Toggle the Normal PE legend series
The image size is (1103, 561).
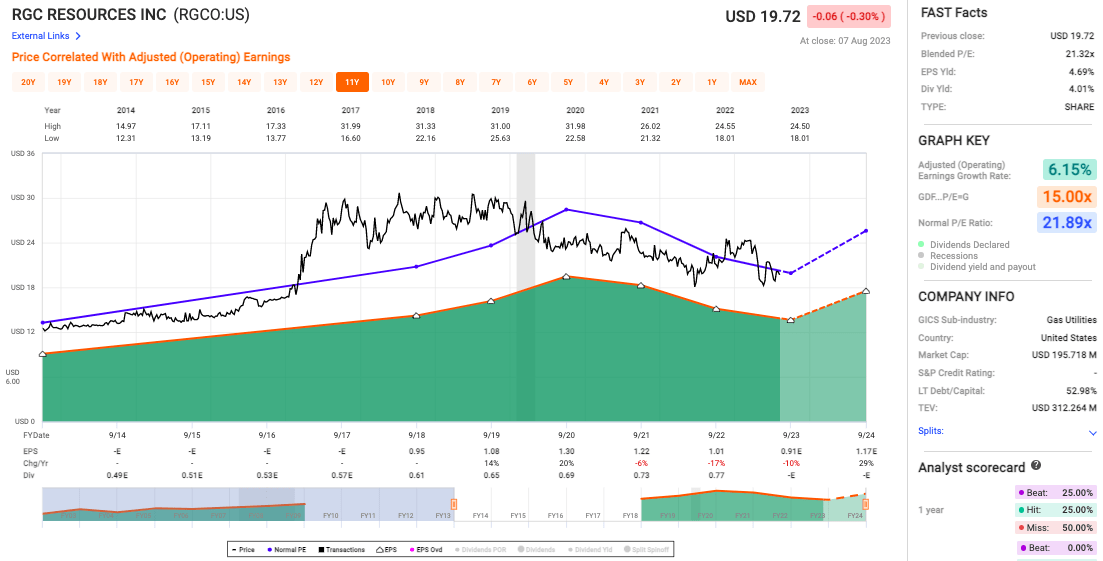(x=287, y=550)
